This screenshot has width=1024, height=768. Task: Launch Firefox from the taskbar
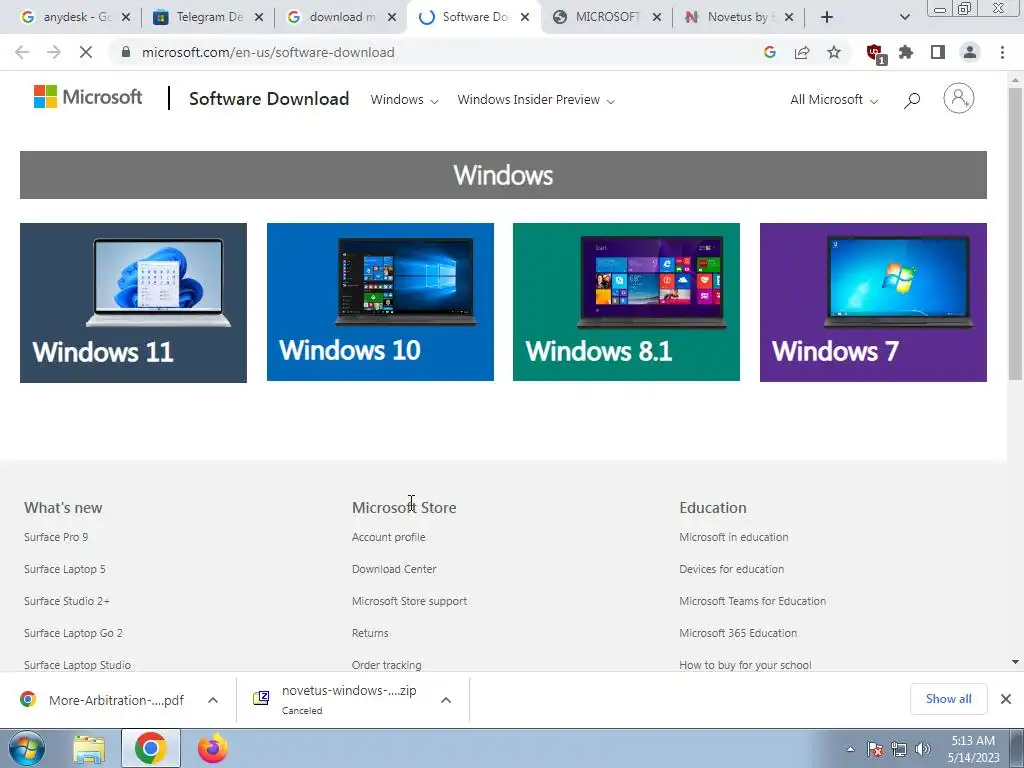[213, 748]
